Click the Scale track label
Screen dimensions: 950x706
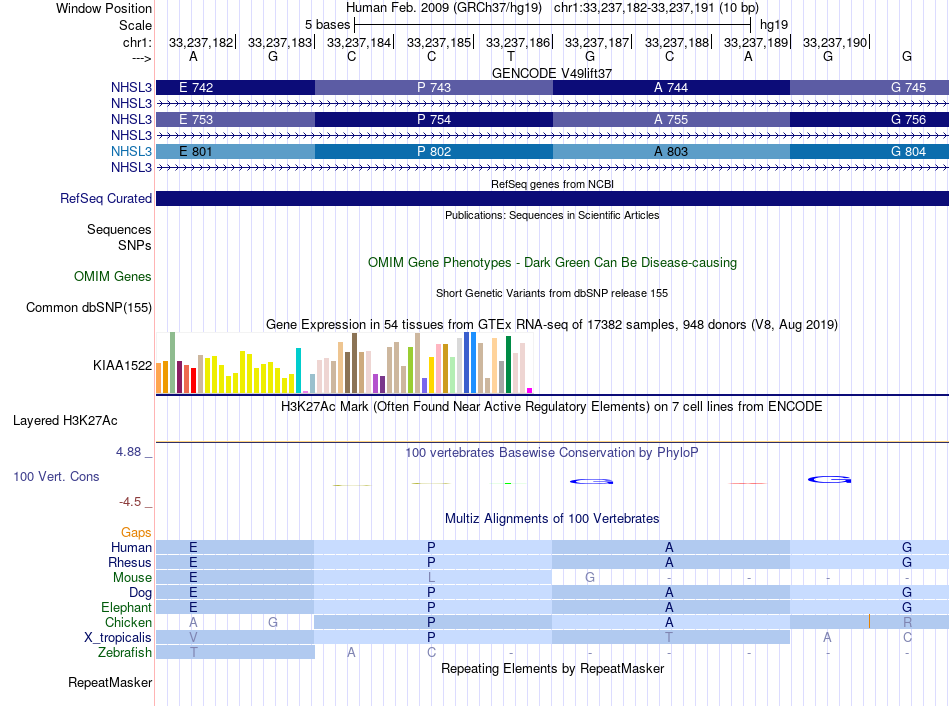[x=135, y=25]
